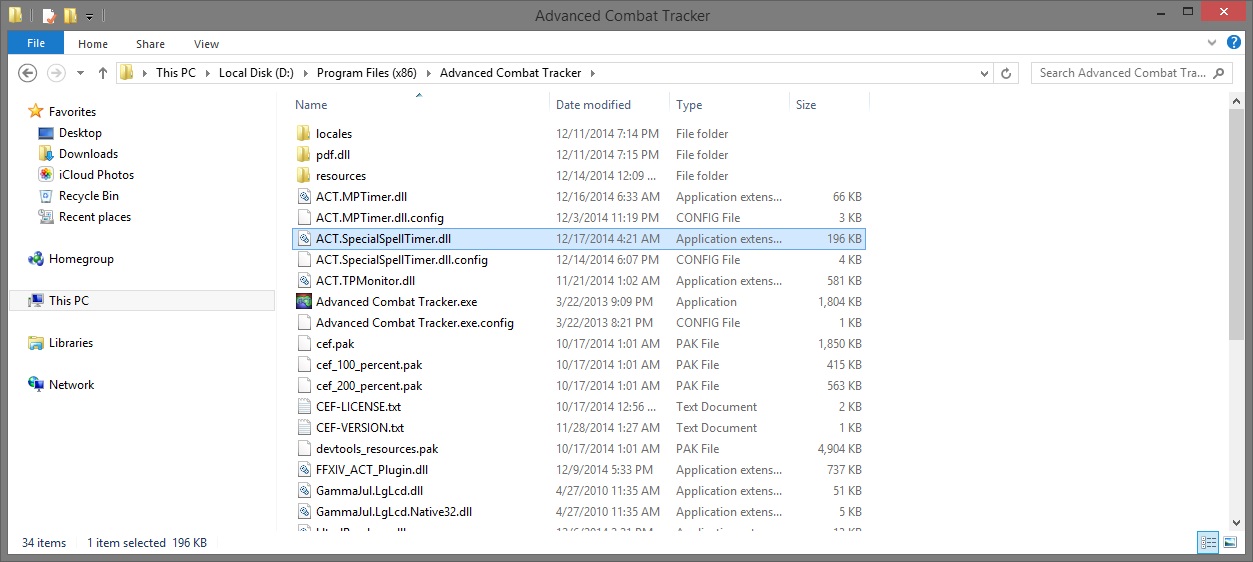
Task: Click the locales folder icon
Action: click(305, 134)
